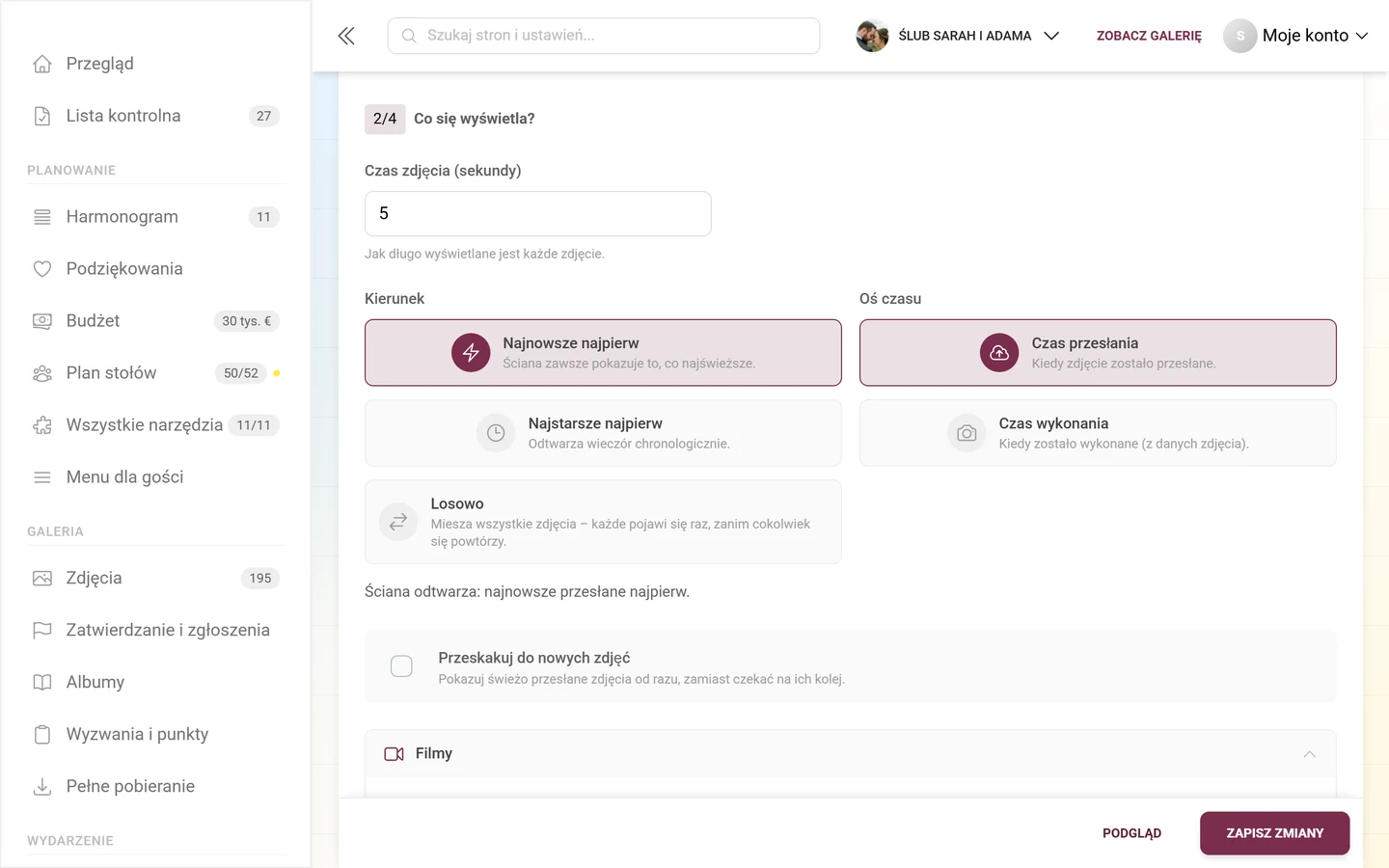Click the Pełne pobieranie download icon
Image resolution: width=1389 pixels, height=868 pixels.
(x=42, y=787)
